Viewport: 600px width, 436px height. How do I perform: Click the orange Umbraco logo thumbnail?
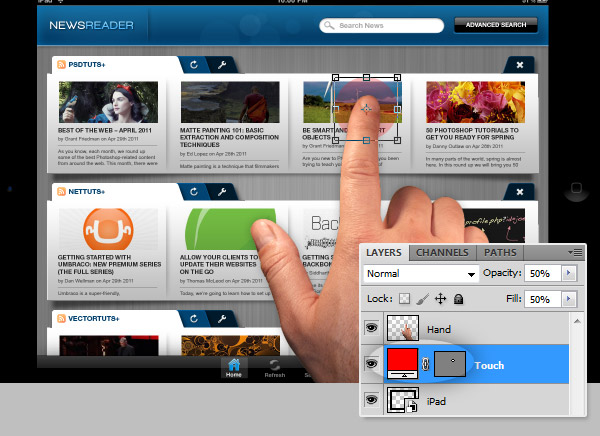pos(108,229)
